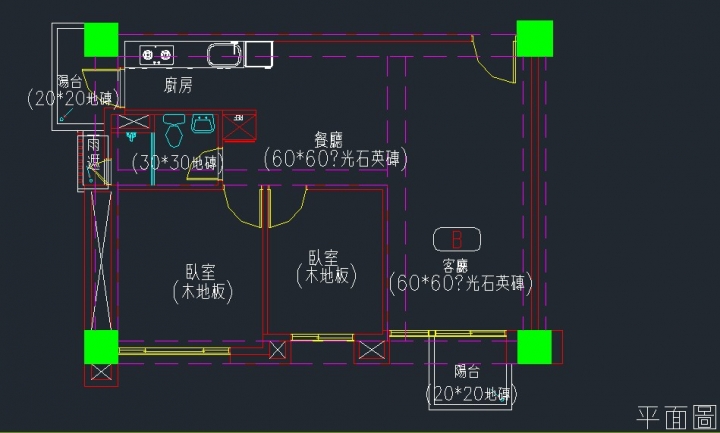Click the red crossed shaft box beside washbasin
Image resolution: width=720 pixels, height=433 pixels.
pyautogui.click(x=240, y=126)
